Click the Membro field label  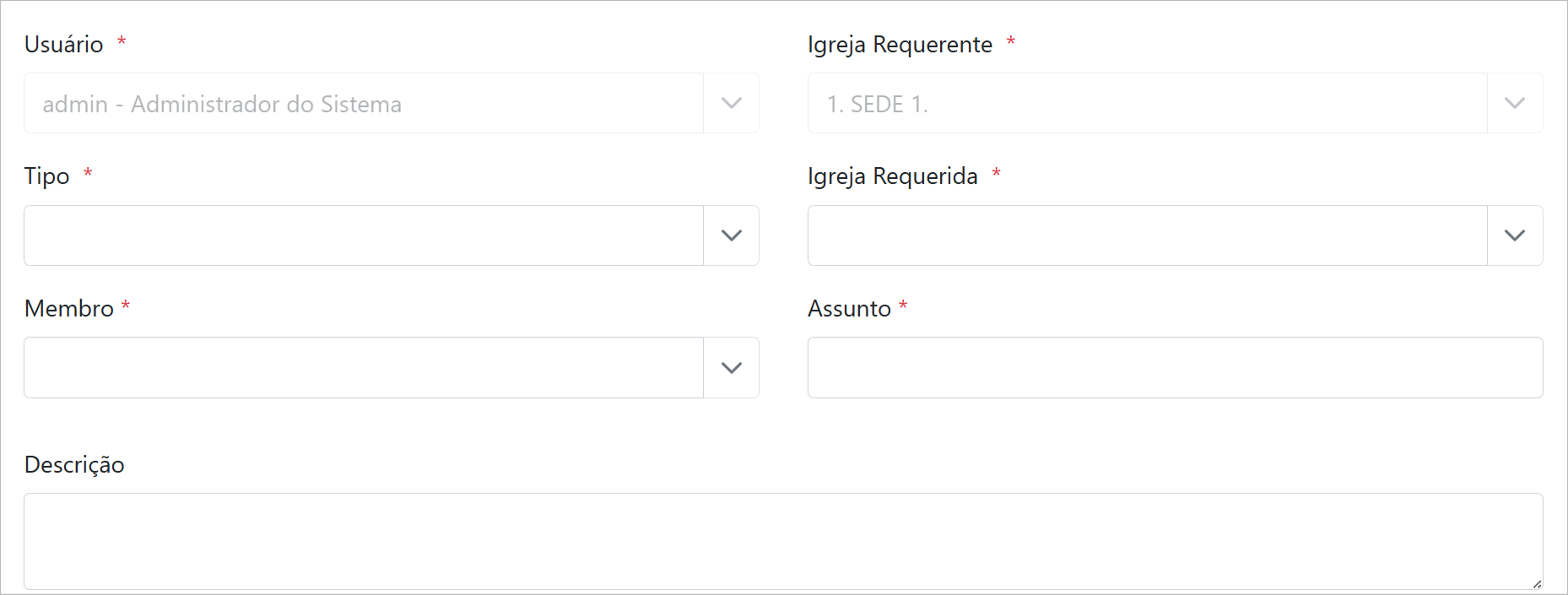coord(69,309)
